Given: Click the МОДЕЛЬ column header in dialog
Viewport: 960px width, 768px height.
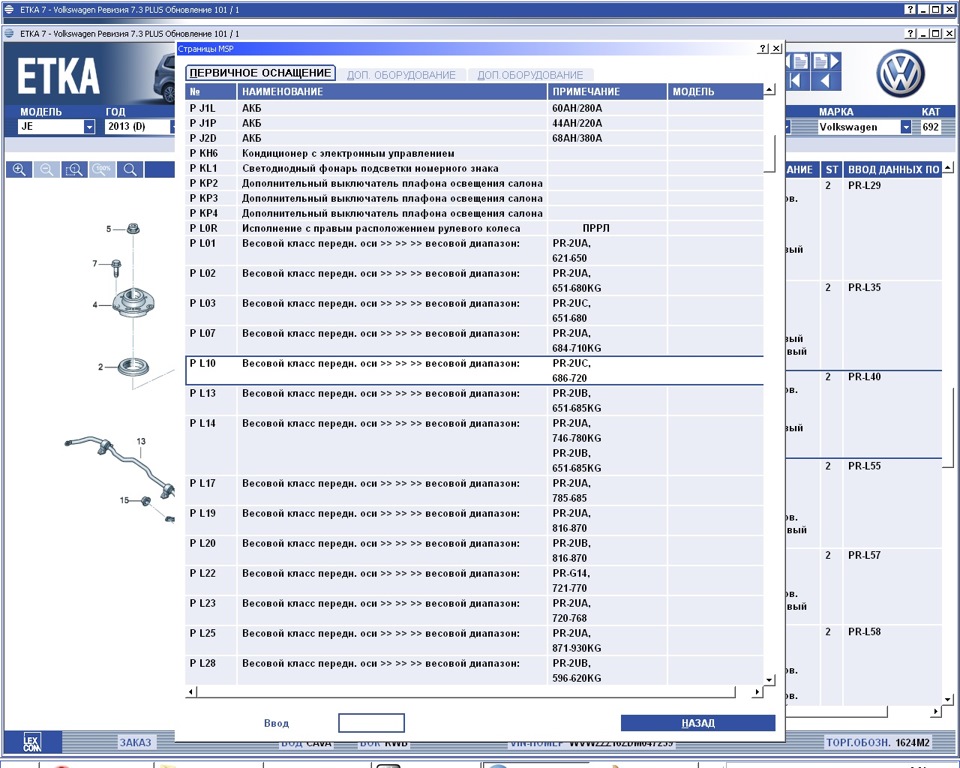Looking at the screenshot, I should pyautogui.click(x=715, y=91).
